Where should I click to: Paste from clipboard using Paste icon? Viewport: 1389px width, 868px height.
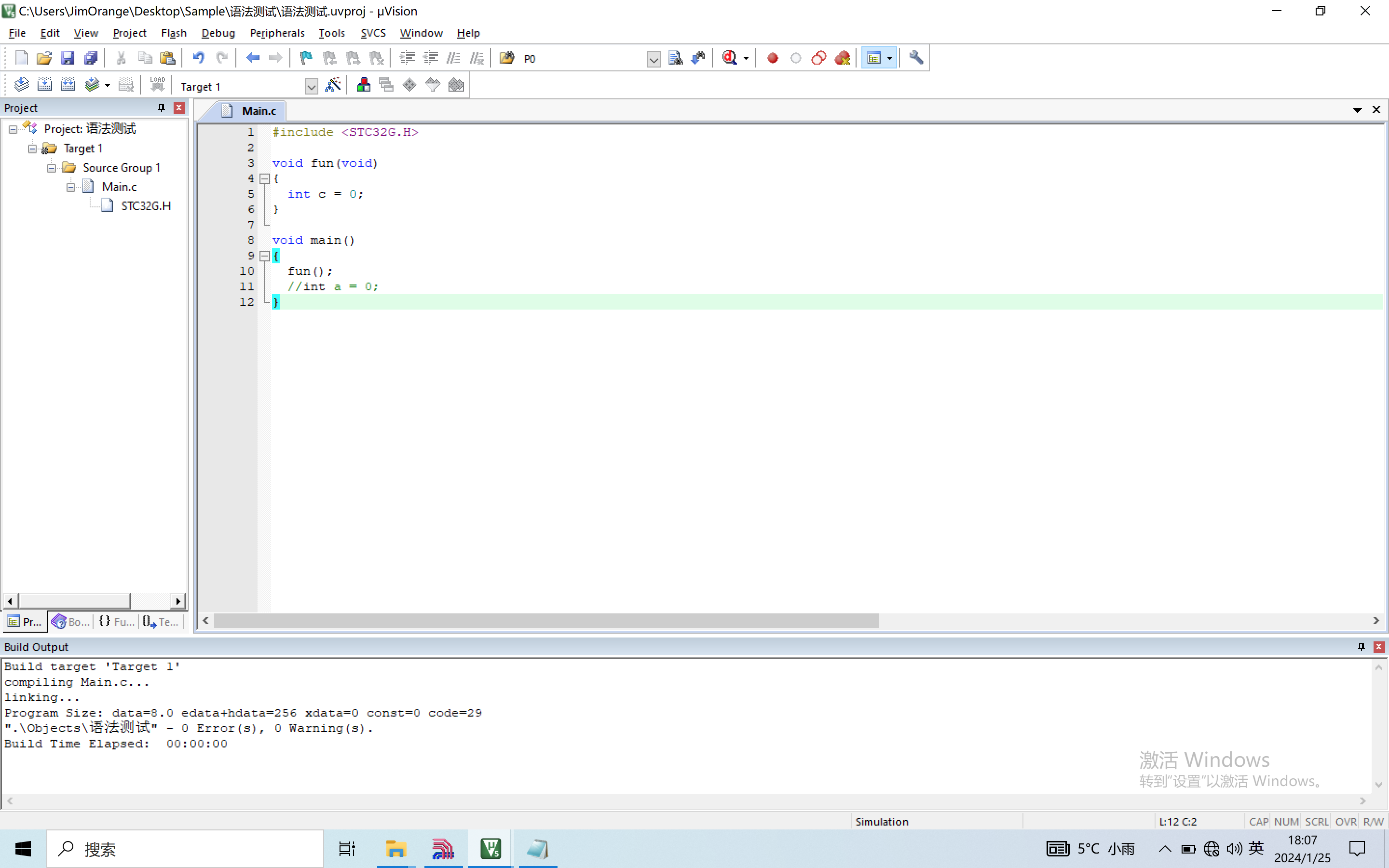coord(168,58)
